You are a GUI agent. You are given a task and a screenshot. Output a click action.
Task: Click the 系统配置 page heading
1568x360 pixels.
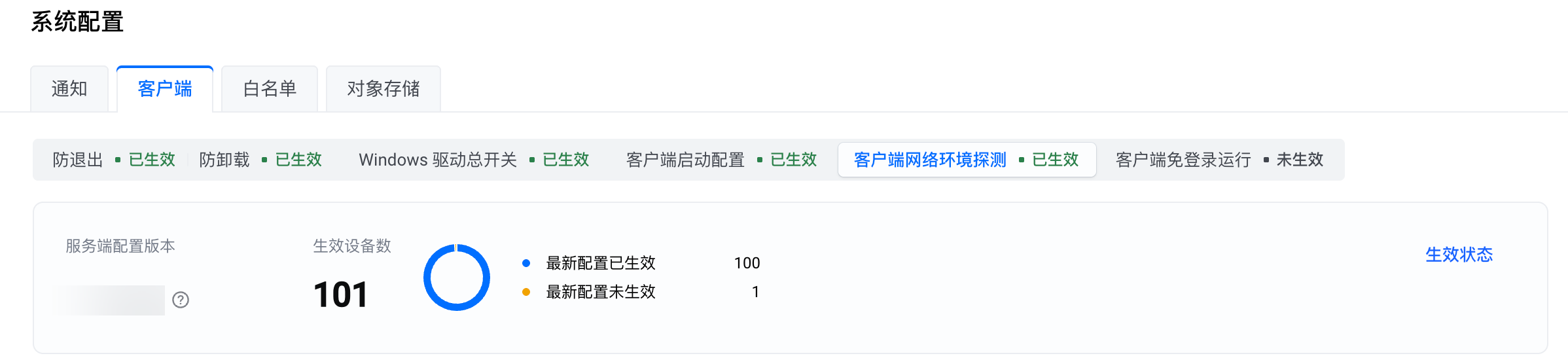[77, 22]
